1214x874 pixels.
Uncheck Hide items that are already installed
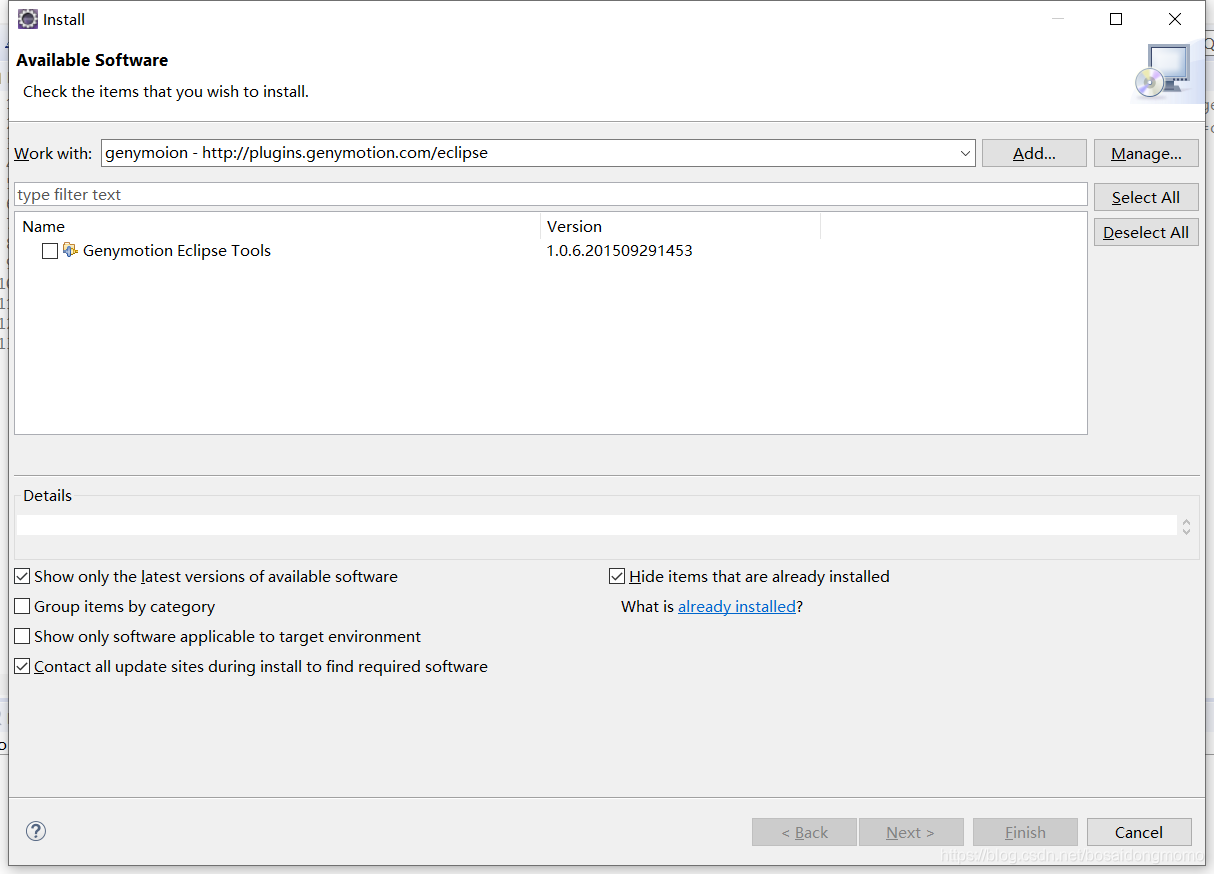pyautogui.click(x=617, y=576)
